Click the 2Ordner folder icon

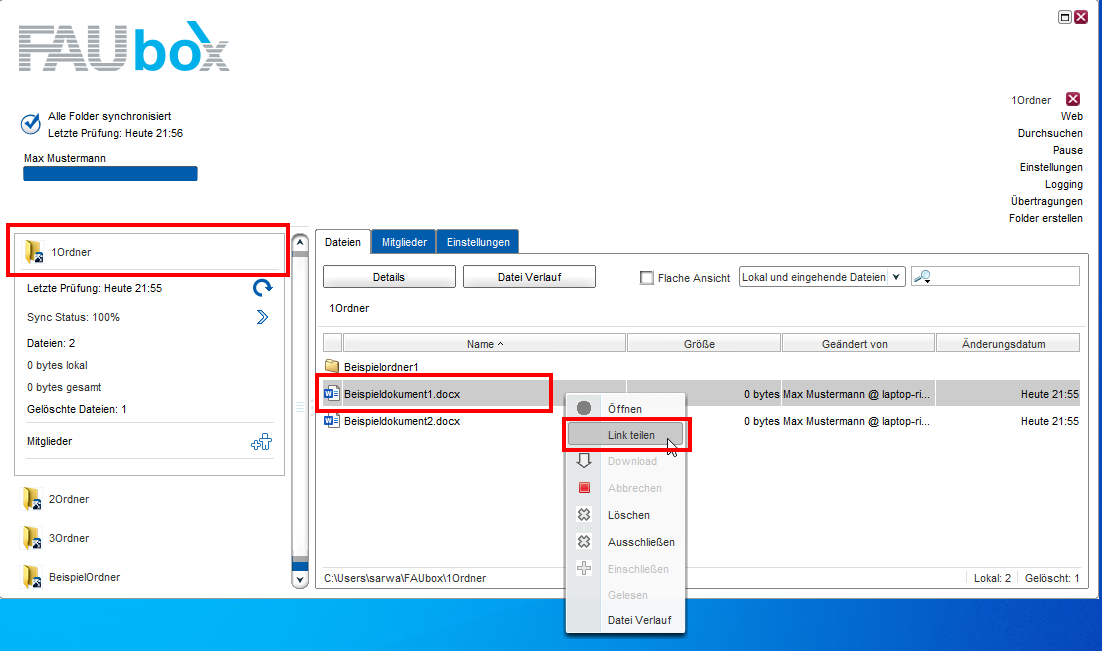[31, 499]
